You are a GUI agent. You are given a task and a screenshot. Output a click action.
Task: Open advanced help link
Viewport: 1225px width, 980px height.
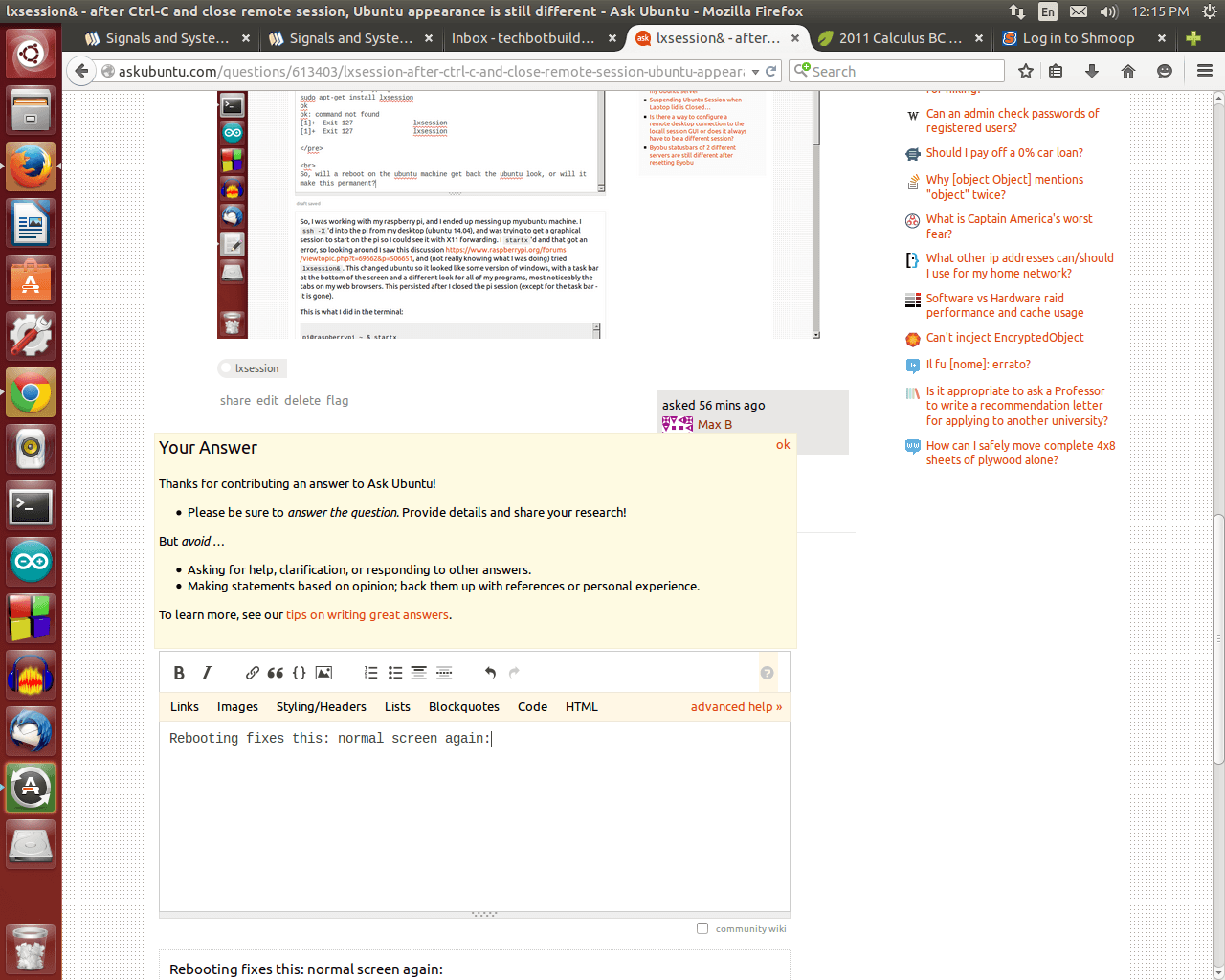[736, 706]
